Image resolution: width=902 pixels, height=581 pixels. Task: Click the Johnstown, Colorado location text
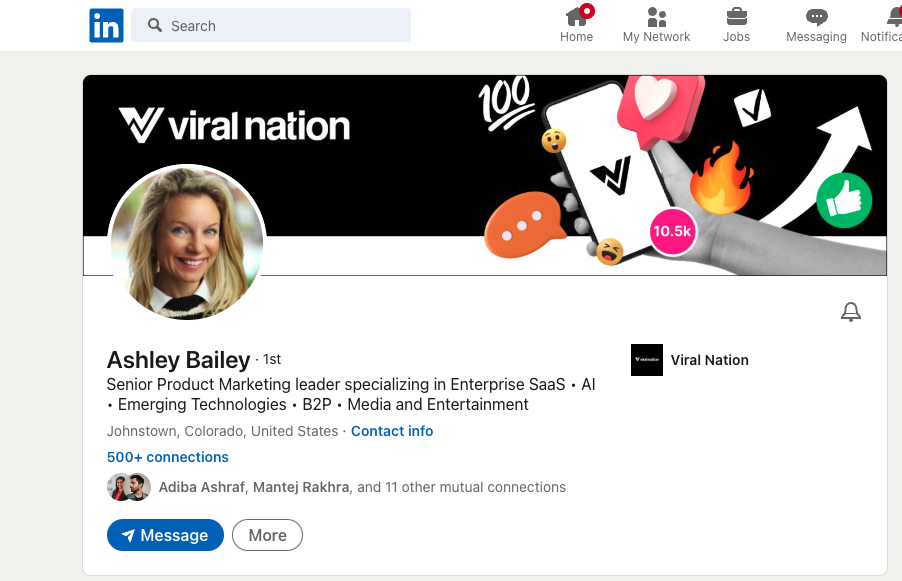pyautogui.click(x=223, y=431)
